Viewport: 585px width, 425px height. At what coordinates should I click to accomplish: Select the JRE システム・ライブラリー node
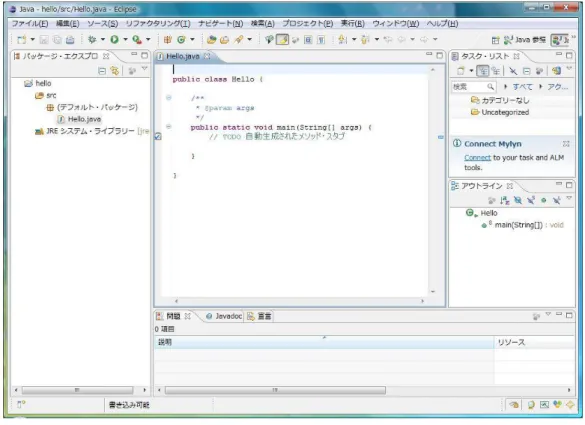(x=92, y=131)
